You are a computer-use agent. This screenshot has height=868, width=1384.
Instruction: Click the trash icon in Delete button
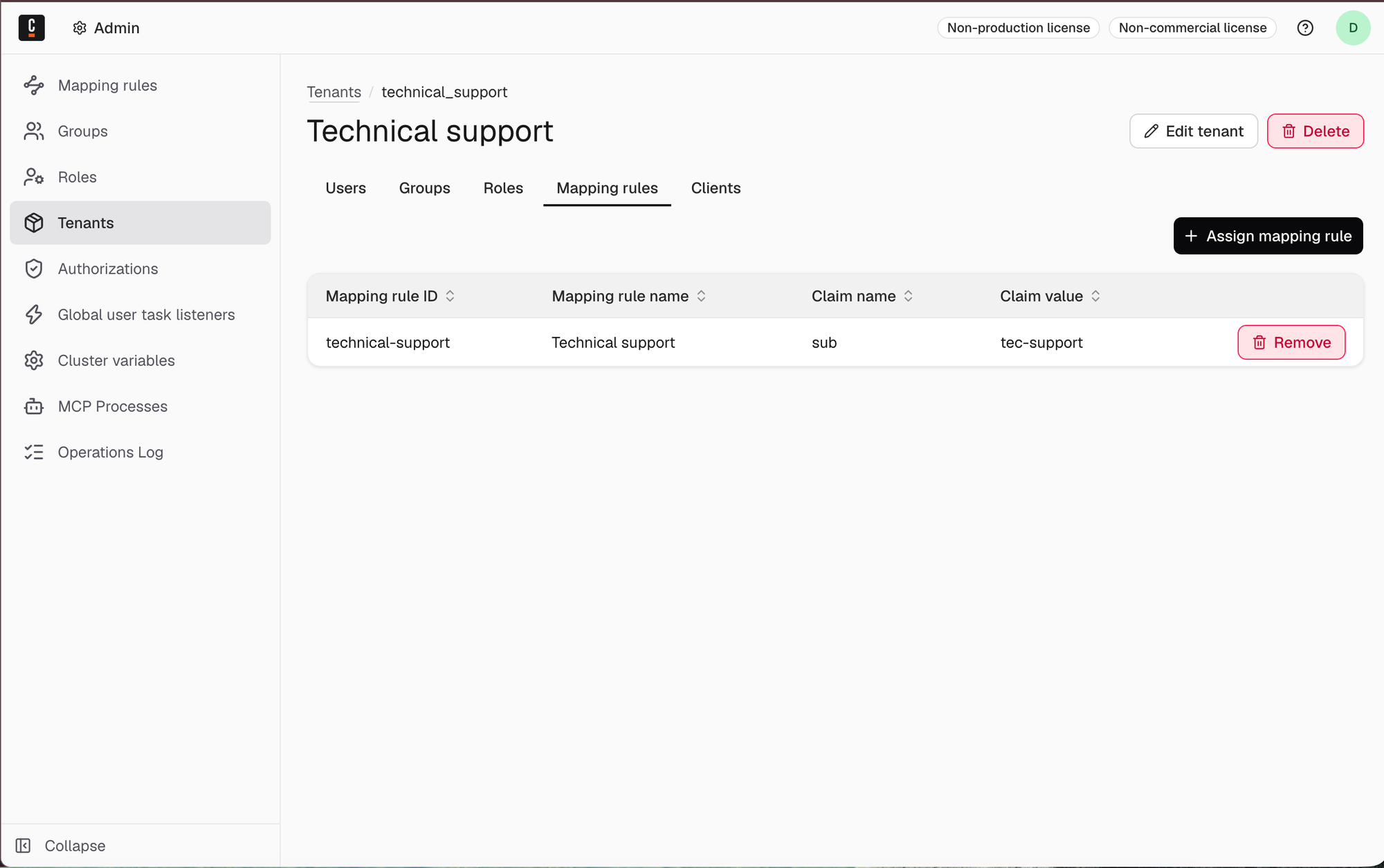click(x=1289, y=131)
